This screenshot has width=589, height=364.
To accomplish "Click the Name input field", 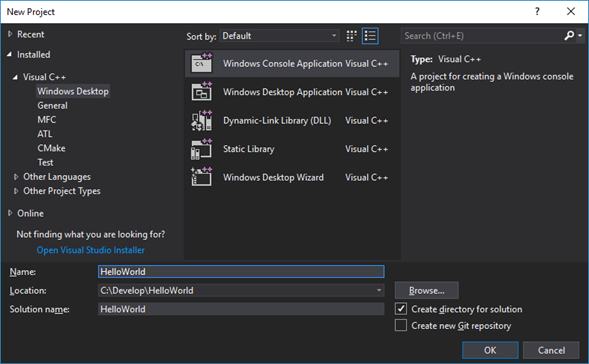I will pos(241,272).
